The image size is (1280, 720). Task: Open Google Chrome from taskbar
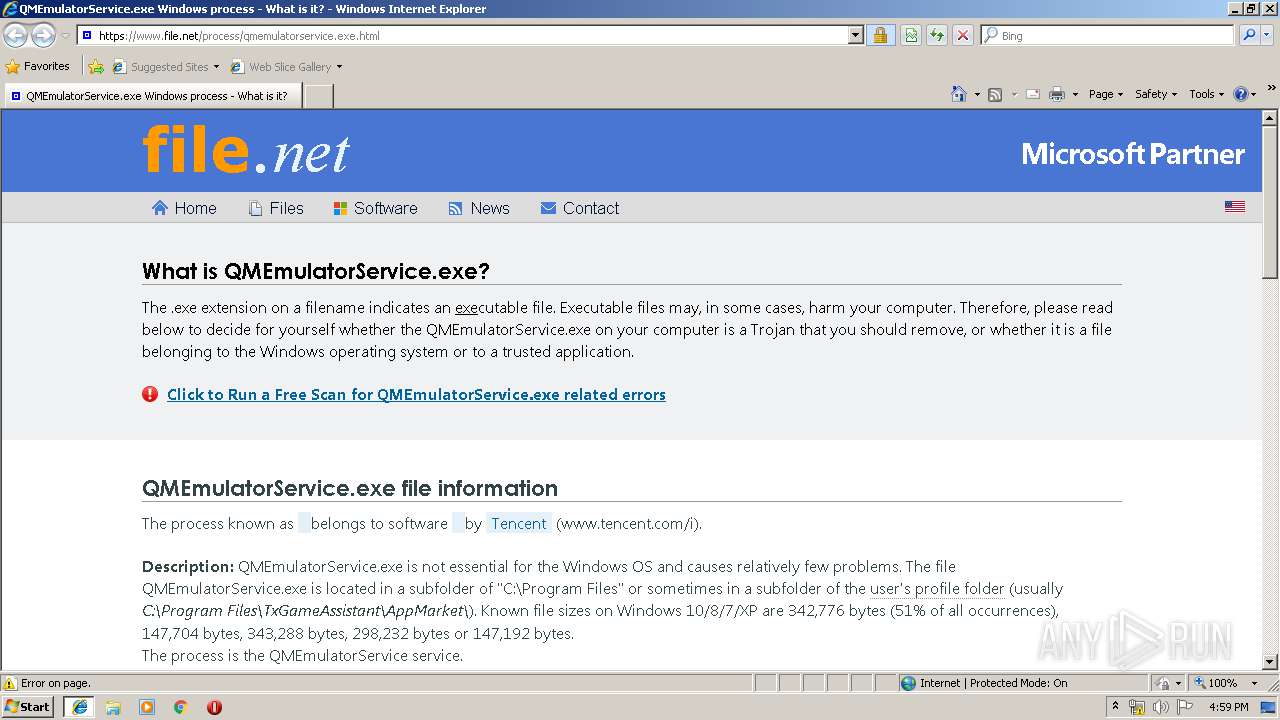181,707
